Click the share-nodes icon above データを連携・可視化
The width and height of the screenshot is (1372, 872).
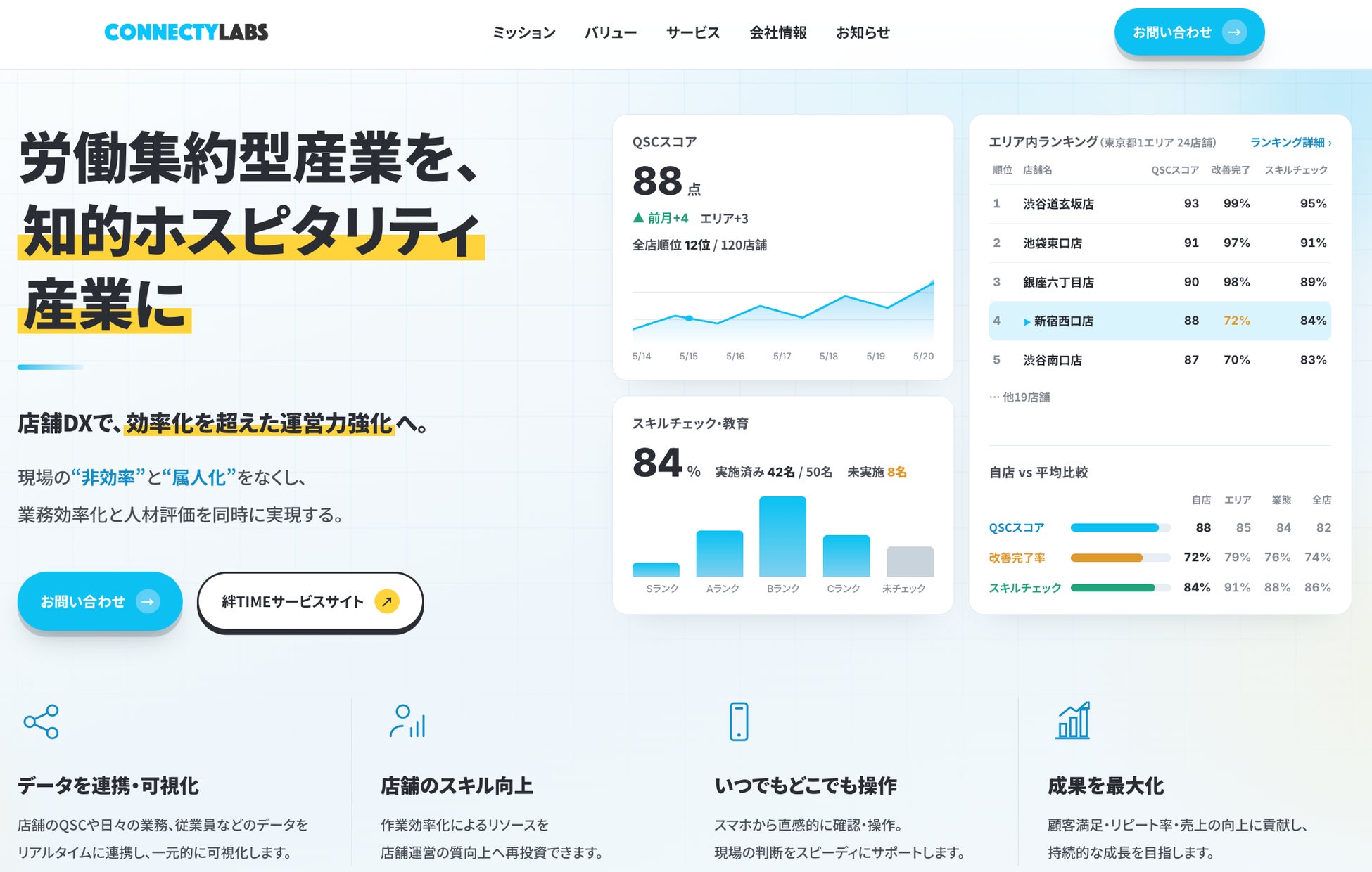41,722
